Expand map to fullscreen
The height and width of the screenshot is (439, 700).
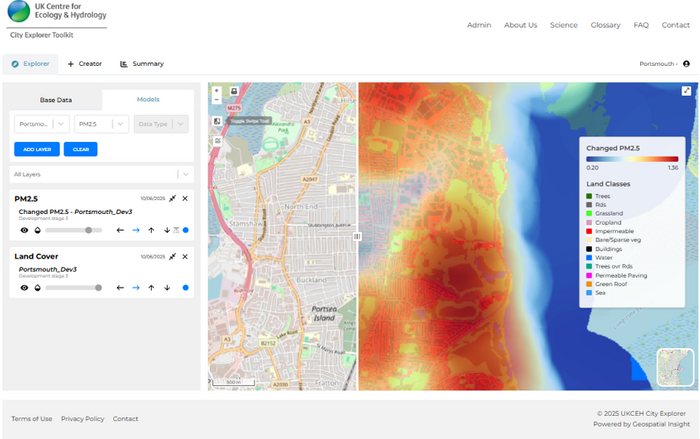click(x=687, y=91)
